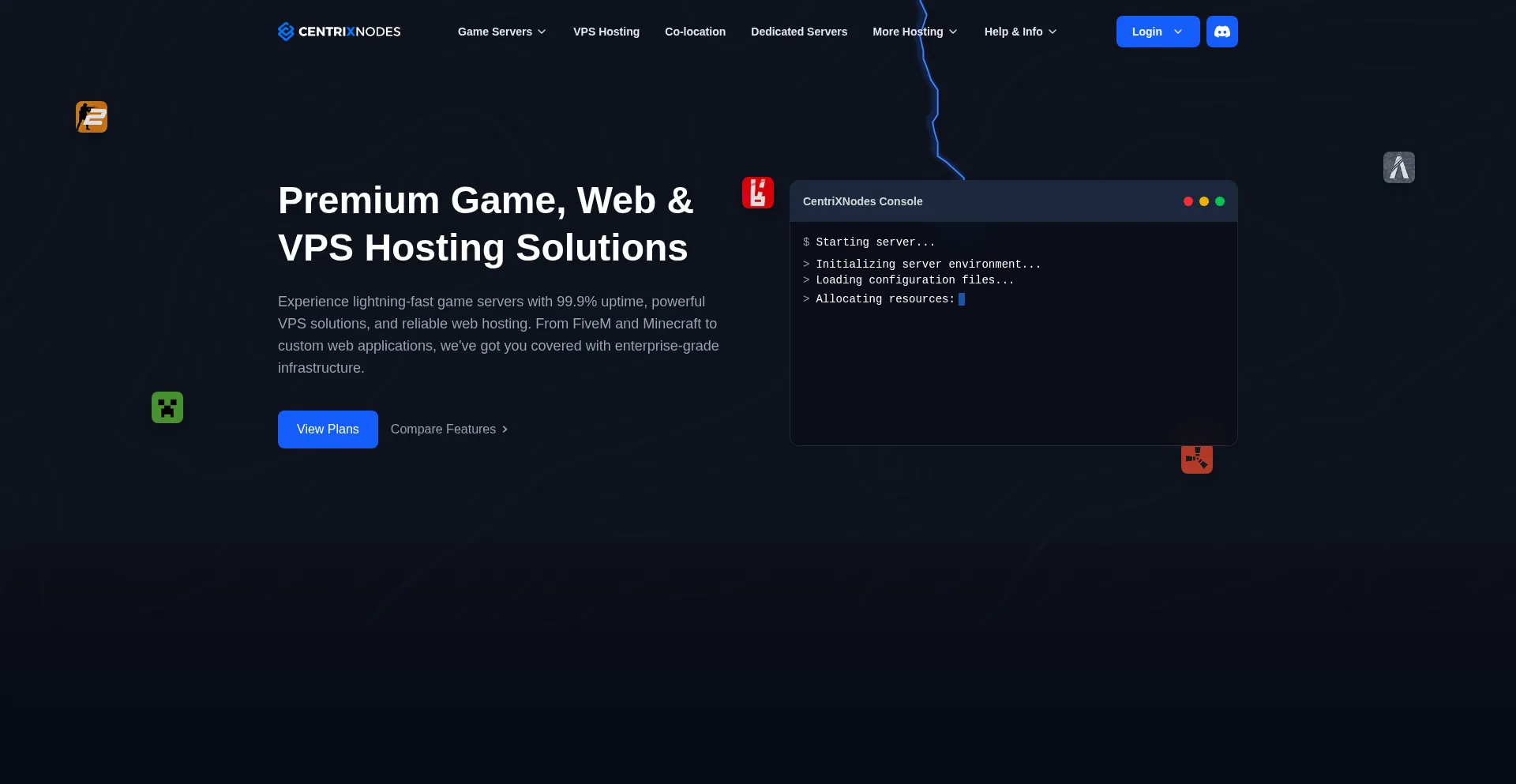Click the red game icon beside console
This screenshot has height=784, width=1516.
tap(758, 193)
